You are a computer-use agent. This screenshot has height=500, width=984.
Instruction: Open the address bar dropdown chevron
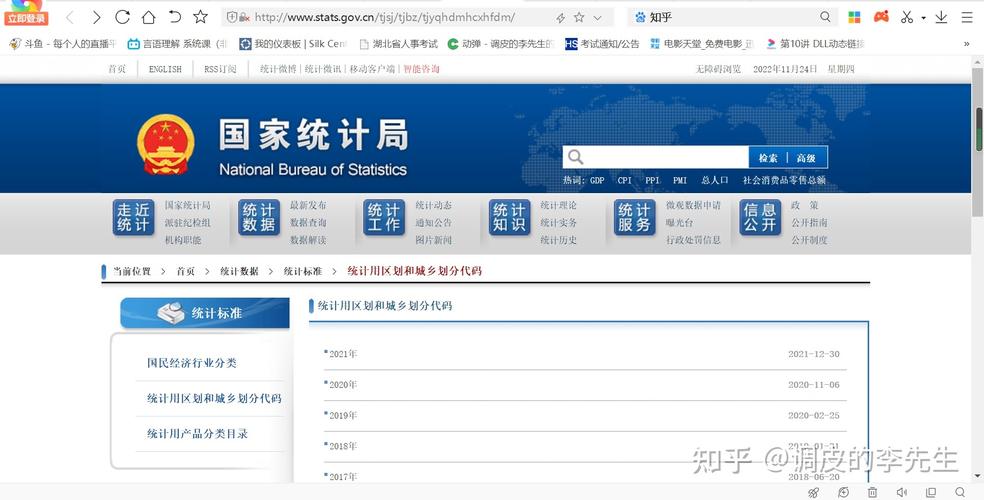(597, 18)
